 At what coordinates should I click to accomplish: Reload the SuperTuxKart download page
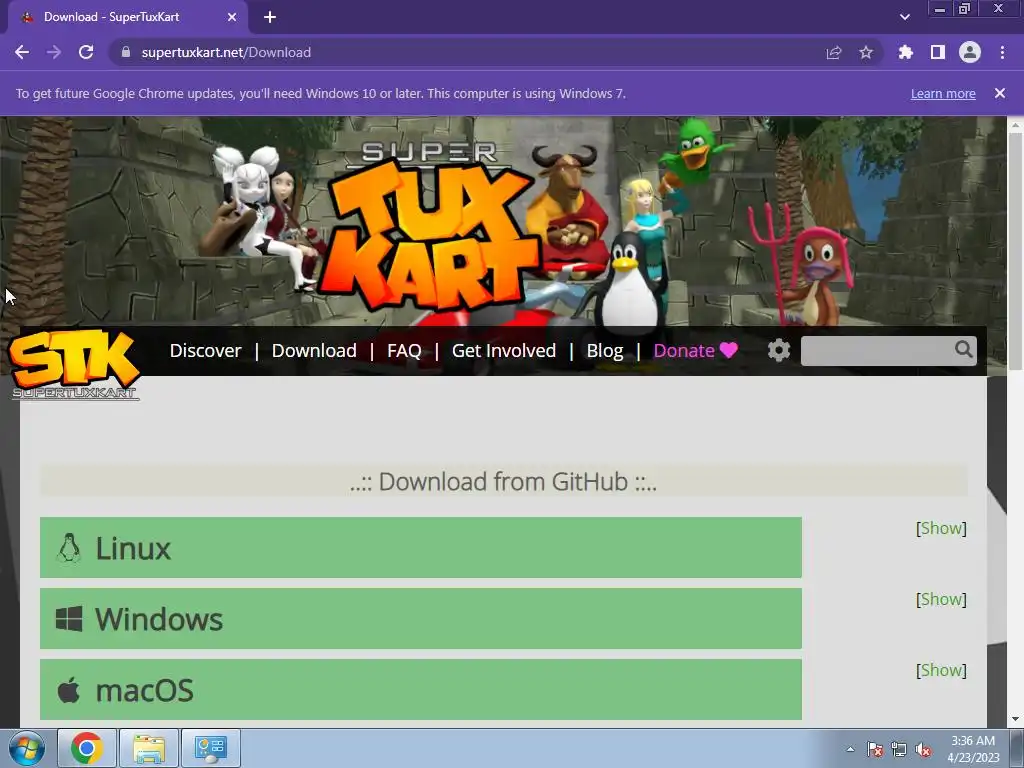pyautogui.click(x=86, y=52)
